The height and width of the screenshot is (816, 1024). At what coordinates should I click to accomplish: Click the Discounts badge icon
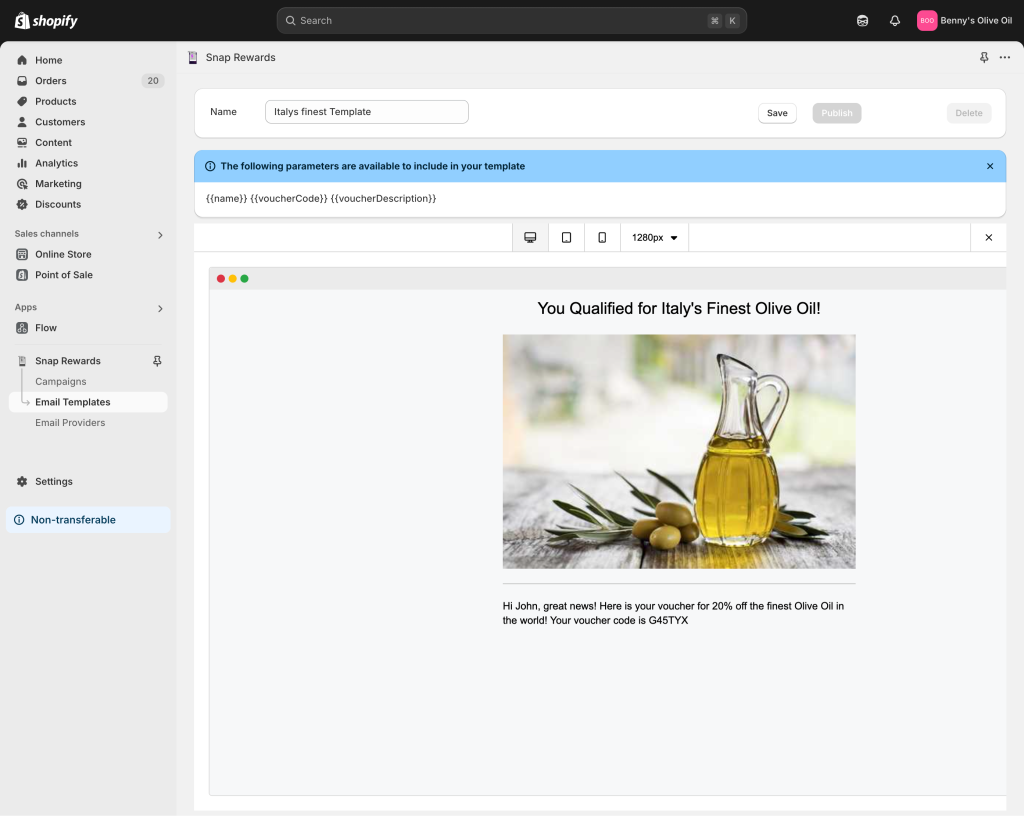[22, 204]
